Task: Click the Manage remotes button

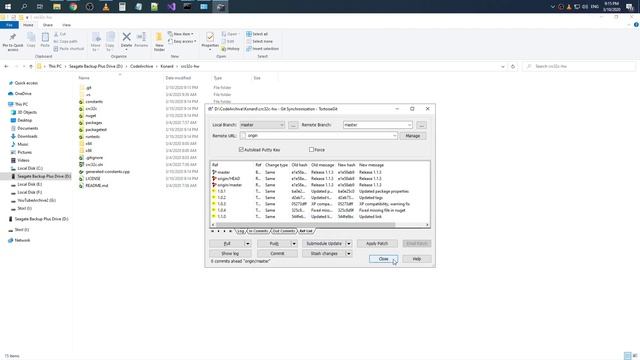Action: point(413,136)
